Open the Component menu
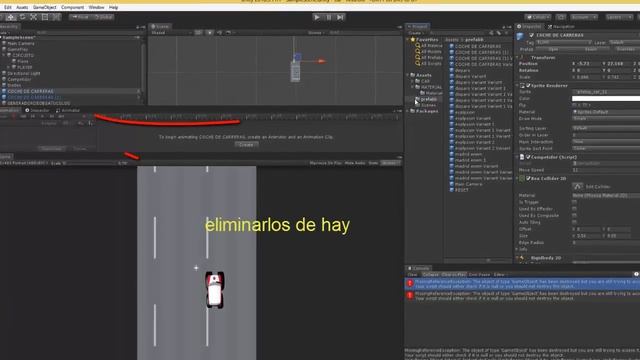This screenshot has height=360, width=640. click(72, 7)
